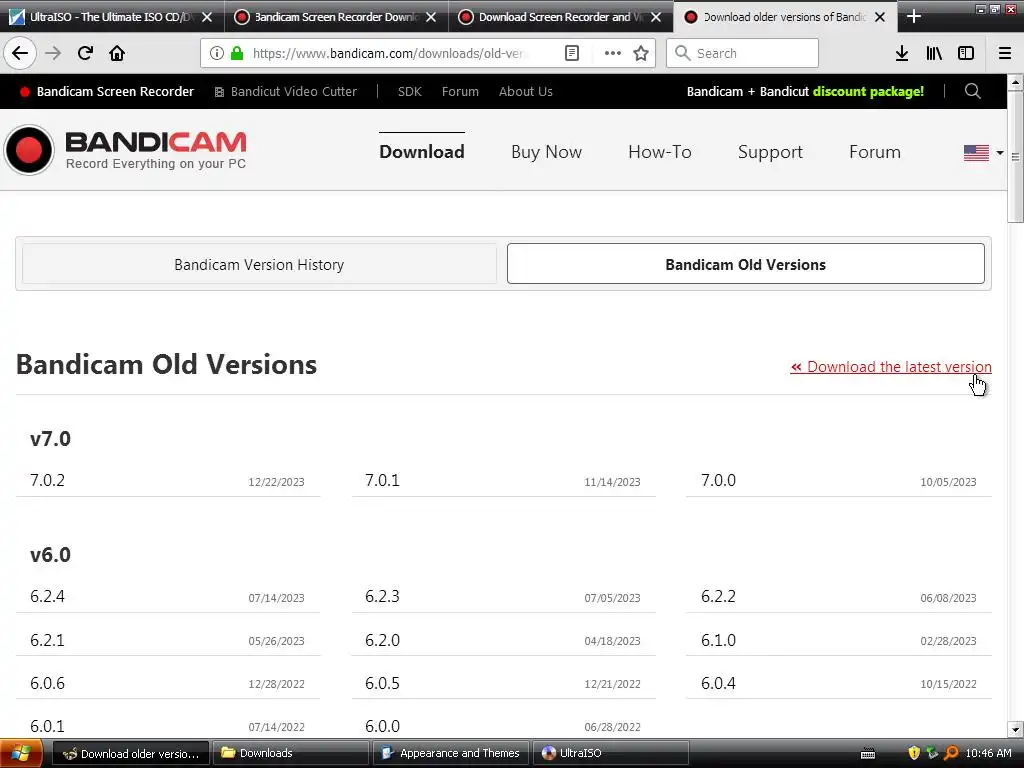Switch to UltraISO in the taskbar
The width and height of the screenshot is (1024, 768).
pyautogui.click(x=611, y=753)
